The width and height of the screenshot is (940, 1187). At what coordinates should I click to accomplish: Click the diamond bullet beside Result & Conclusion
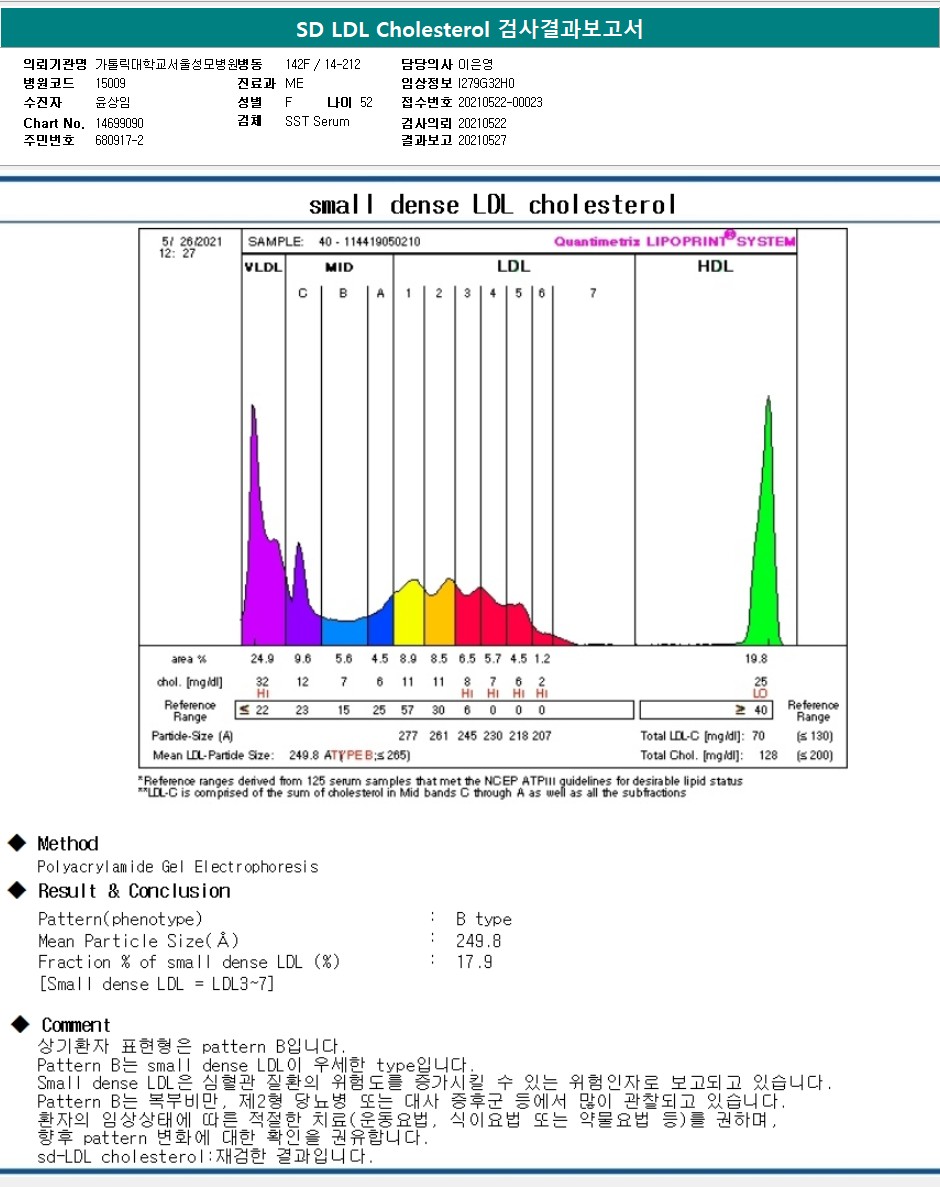coord(17,890)
